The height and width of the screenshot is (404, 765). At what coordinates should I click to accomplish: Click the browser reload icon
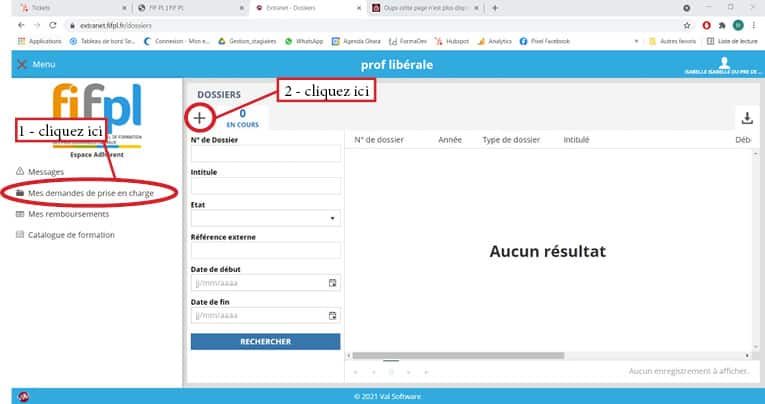(51, 25)
